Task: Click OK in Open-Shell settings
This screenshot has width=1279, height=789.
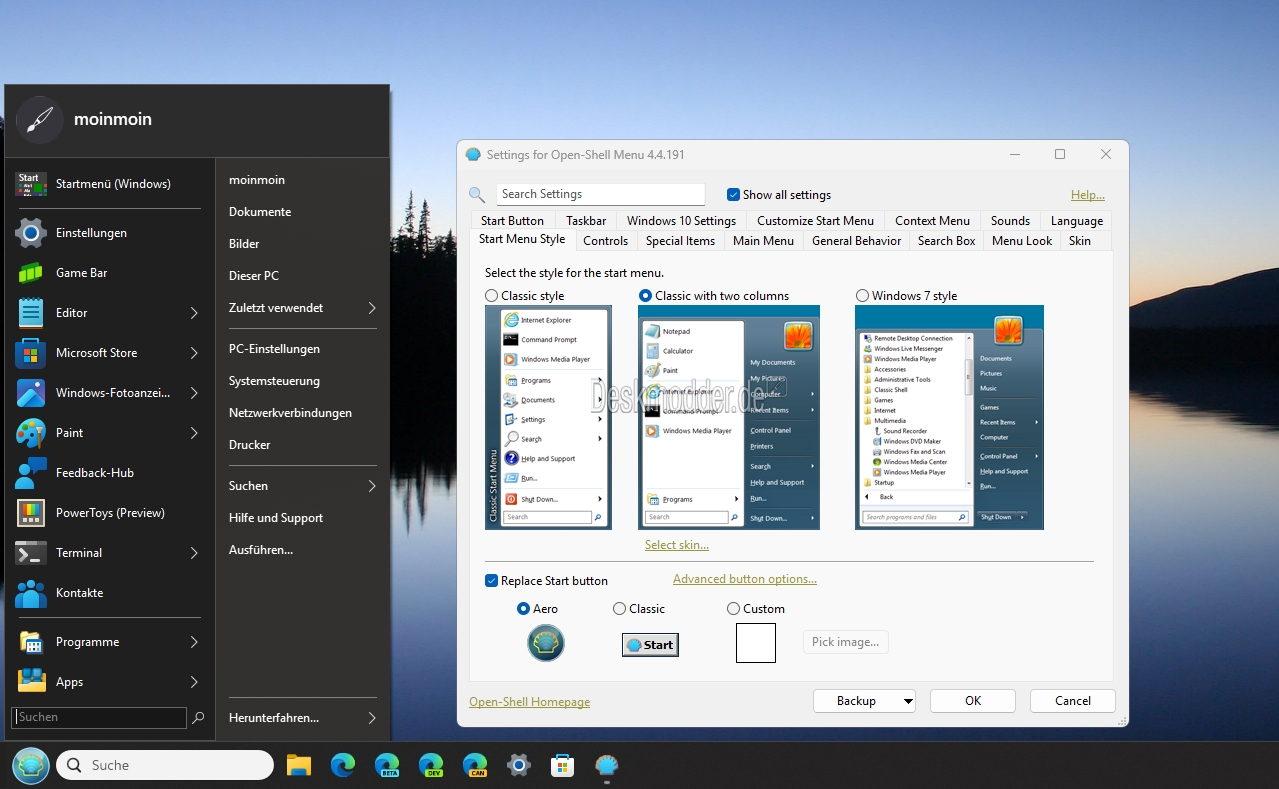Action: click(973, 701)
